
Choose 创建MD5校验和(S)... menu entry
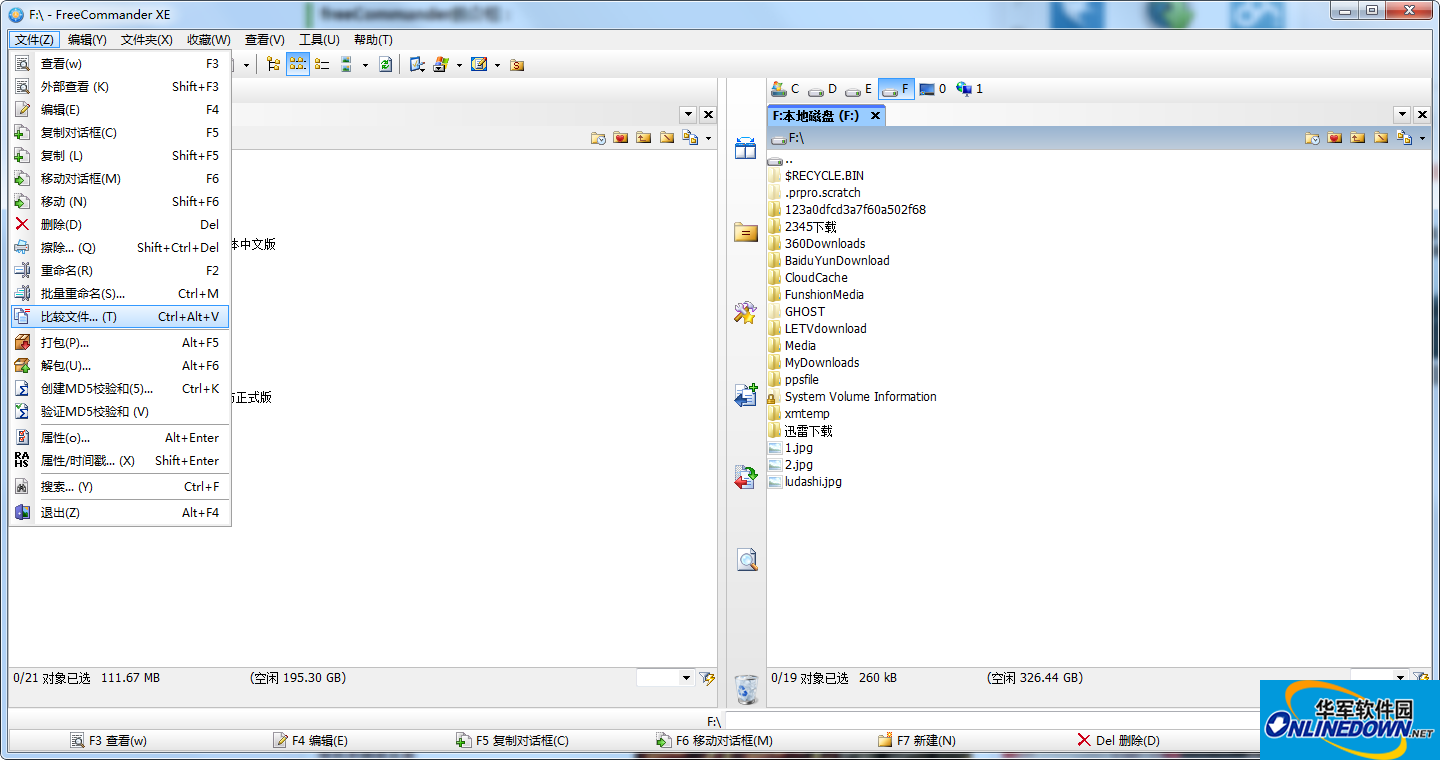[x=120, y=389]
